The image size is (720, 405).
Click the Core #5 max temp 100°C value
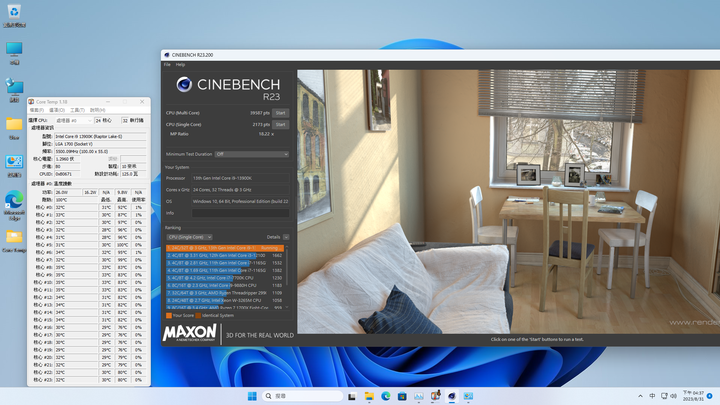tap(122, 245)
